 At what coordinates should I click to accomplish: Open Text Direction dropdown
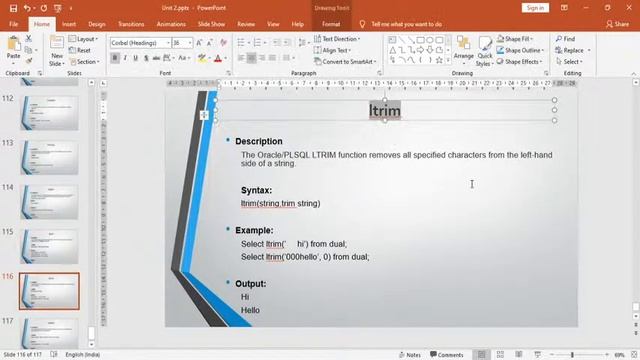(337, 39)
